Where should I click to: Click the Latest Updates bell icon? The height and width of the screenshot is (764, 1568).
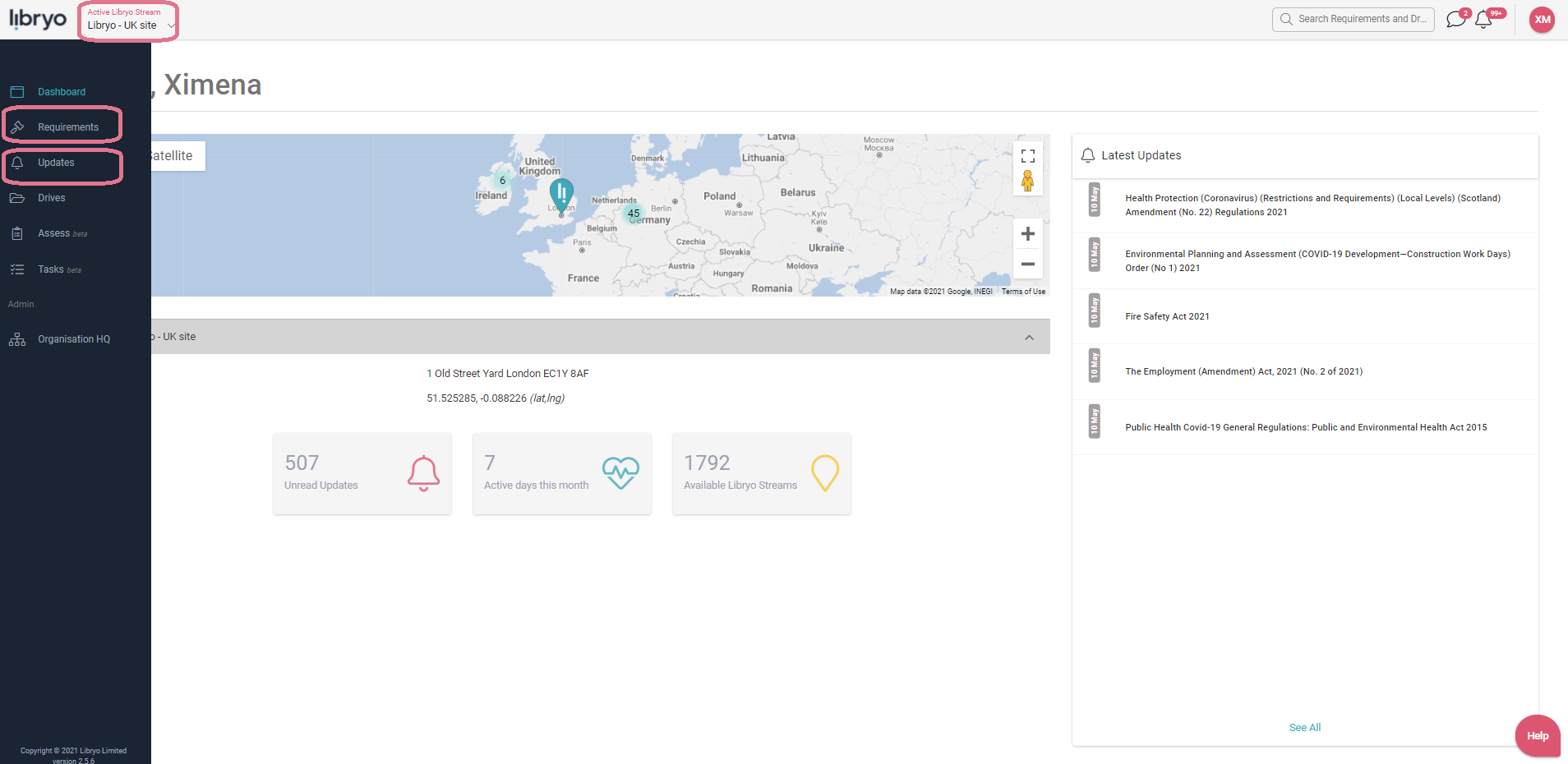tap(1088, 155)
